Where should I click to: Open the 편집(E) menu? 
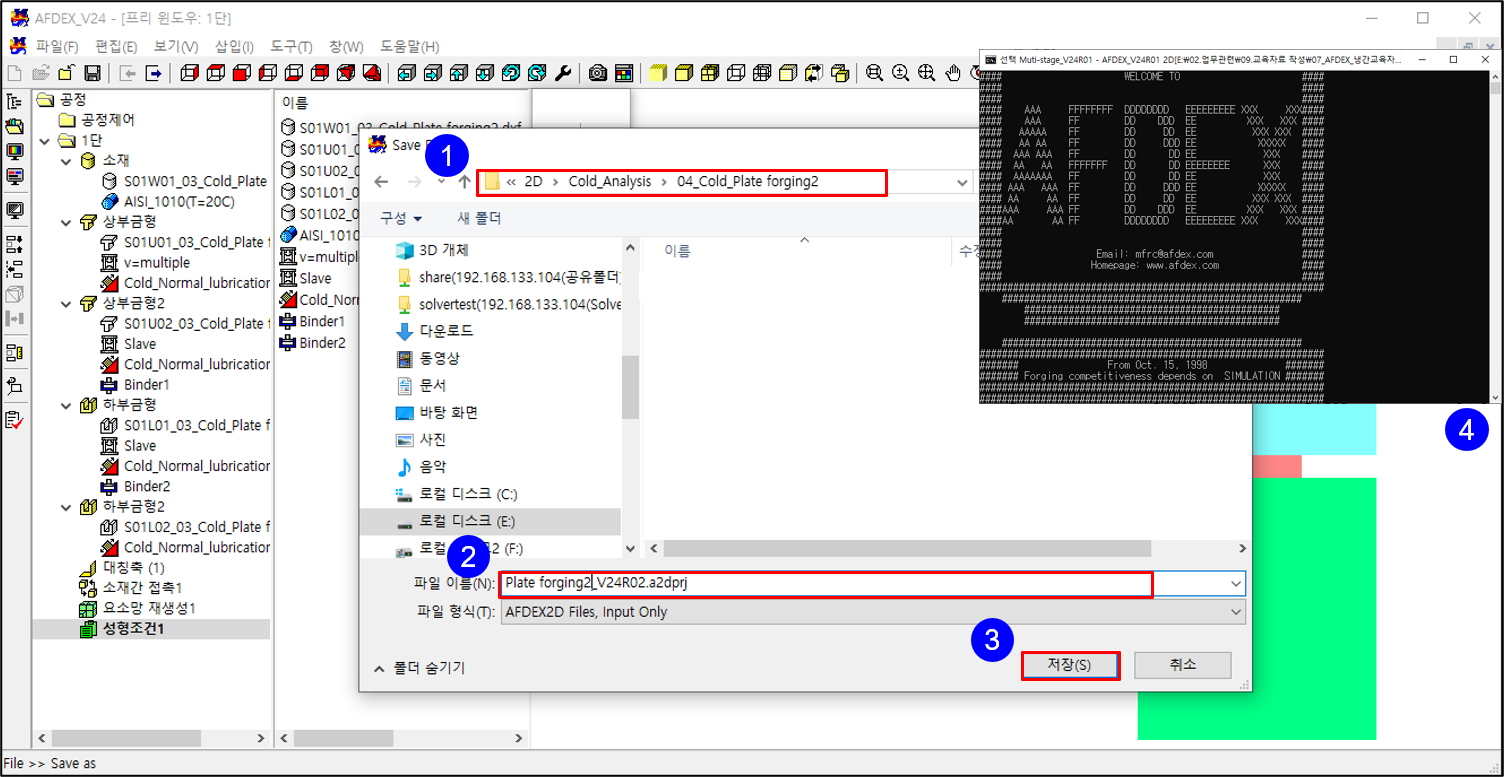click(x=116, y=47)
